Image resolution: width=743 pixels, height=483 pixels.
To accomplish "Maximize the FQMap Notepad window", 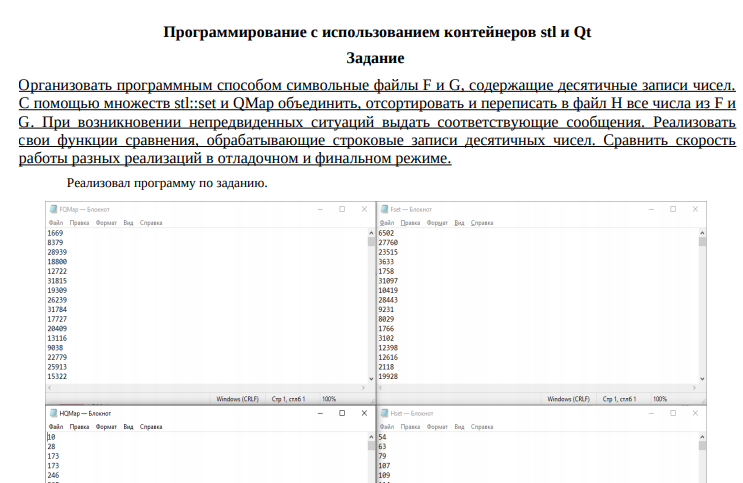I will 342,209.
